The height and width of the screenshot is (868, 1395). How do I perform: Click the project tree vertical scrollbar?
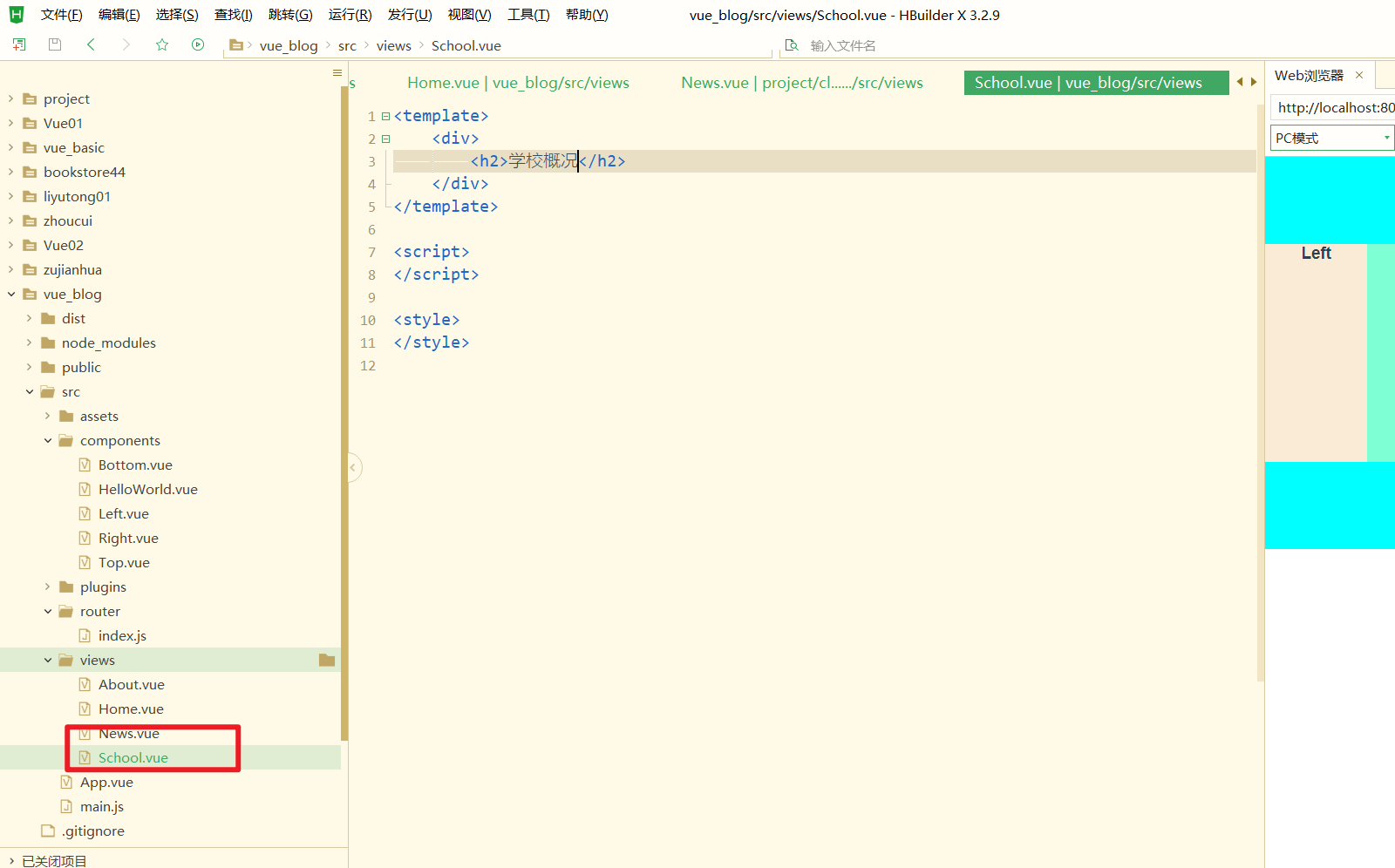coord(344,414)
